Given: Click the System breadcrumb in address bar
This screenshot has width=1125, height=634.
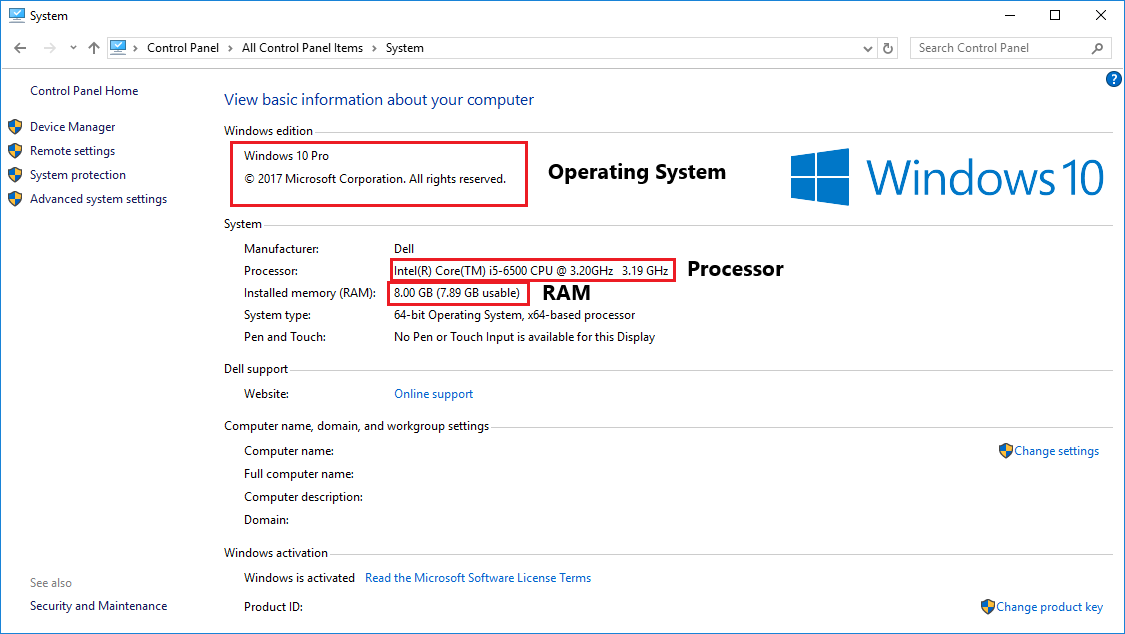Looking at the screenshot, I should tap(405, 48).
